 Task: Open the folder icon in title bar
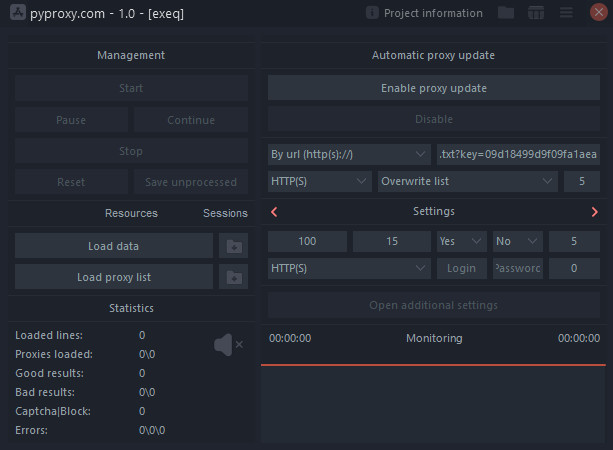click(506, 13)
